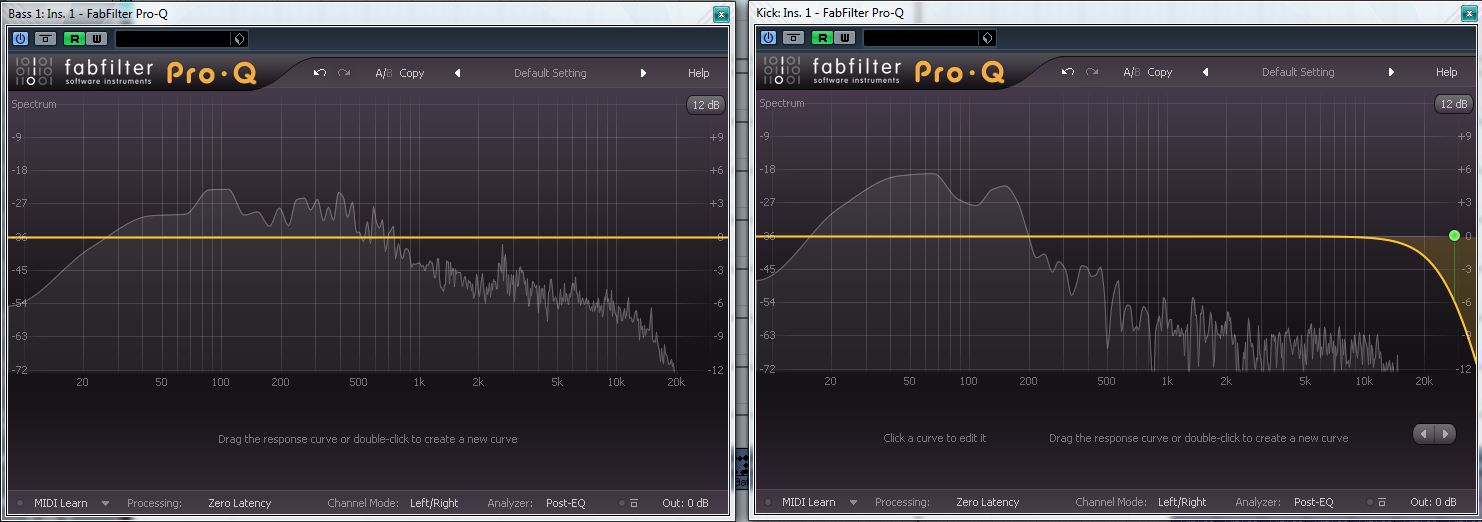
Task: Click the 12 dB range button in Bass Pro-Q
Action: 705,105
